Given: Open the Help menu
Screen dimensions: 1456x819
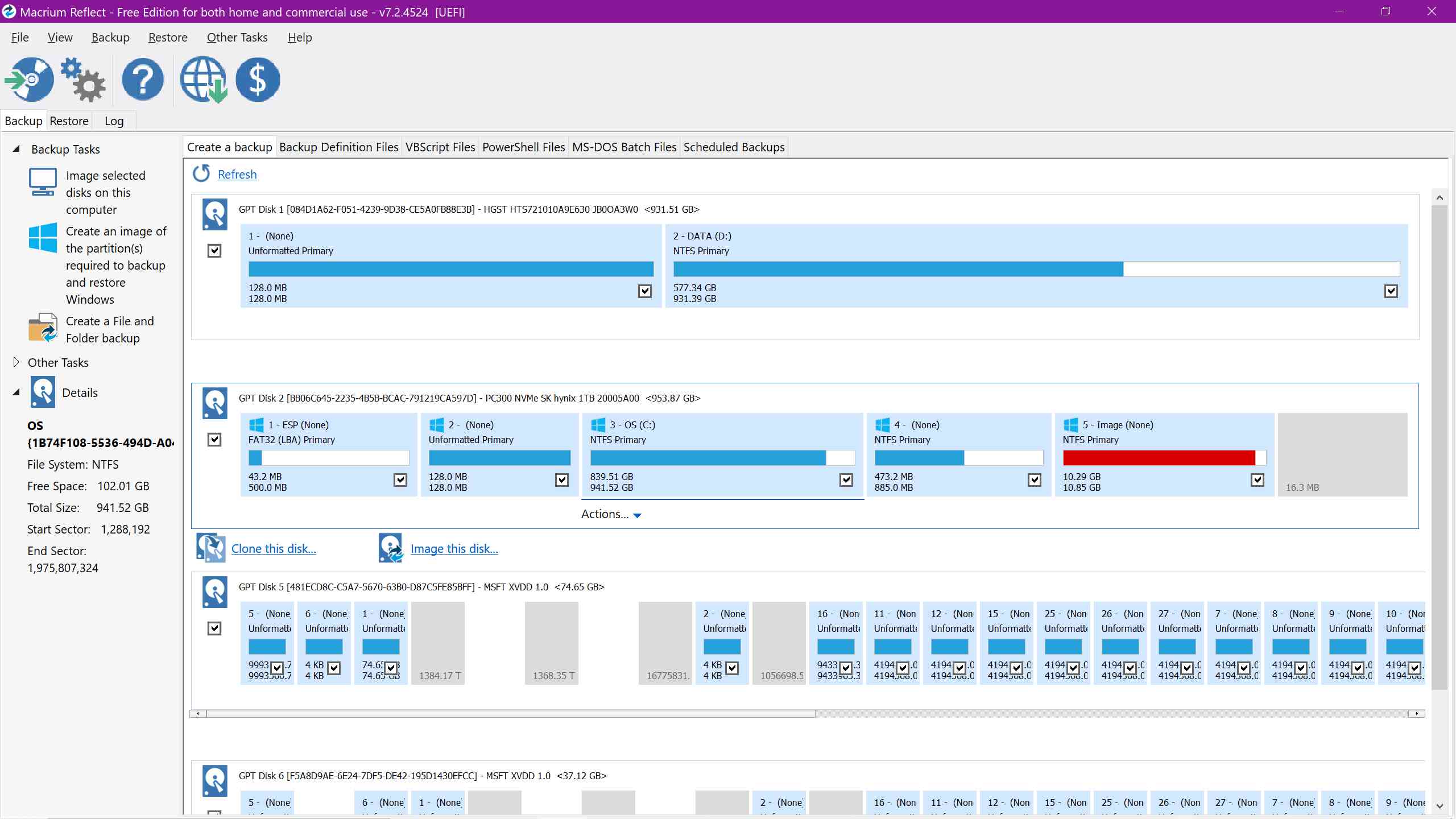Looking at the screenshot, I should 300,38.
